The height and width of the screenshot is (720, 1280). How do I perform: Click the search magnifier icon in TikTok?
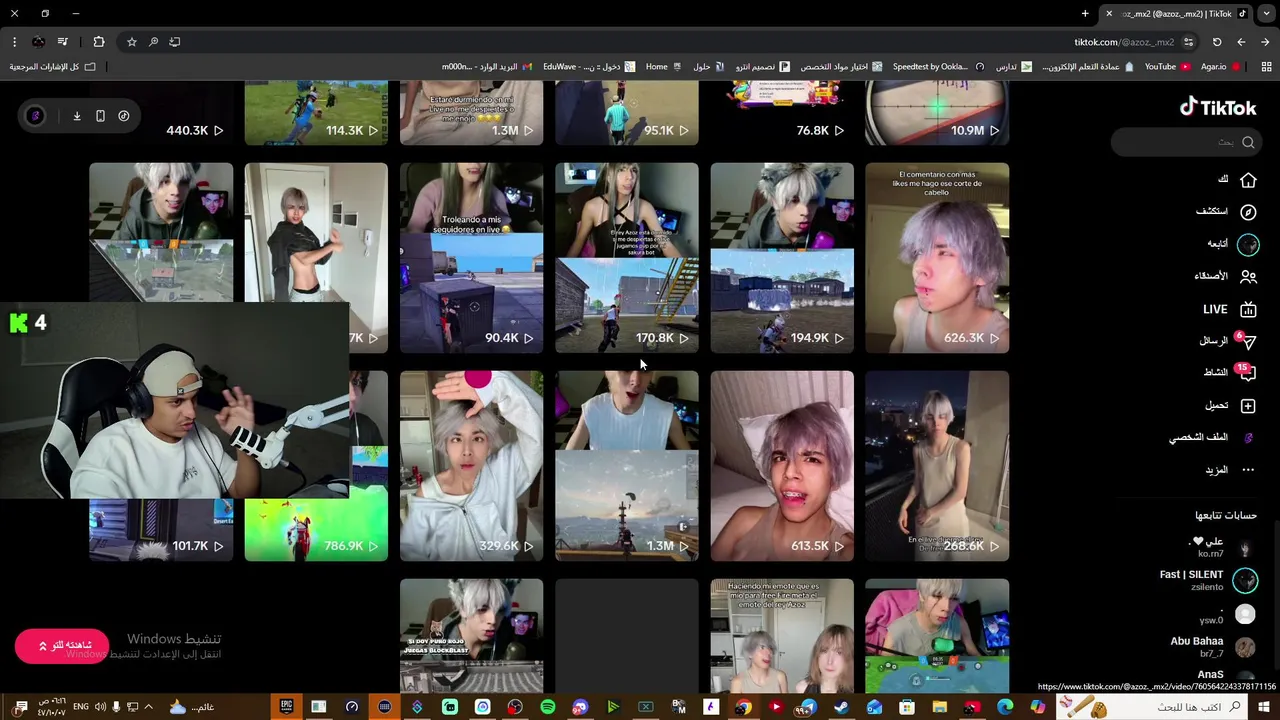click(x=1248, y=142)
